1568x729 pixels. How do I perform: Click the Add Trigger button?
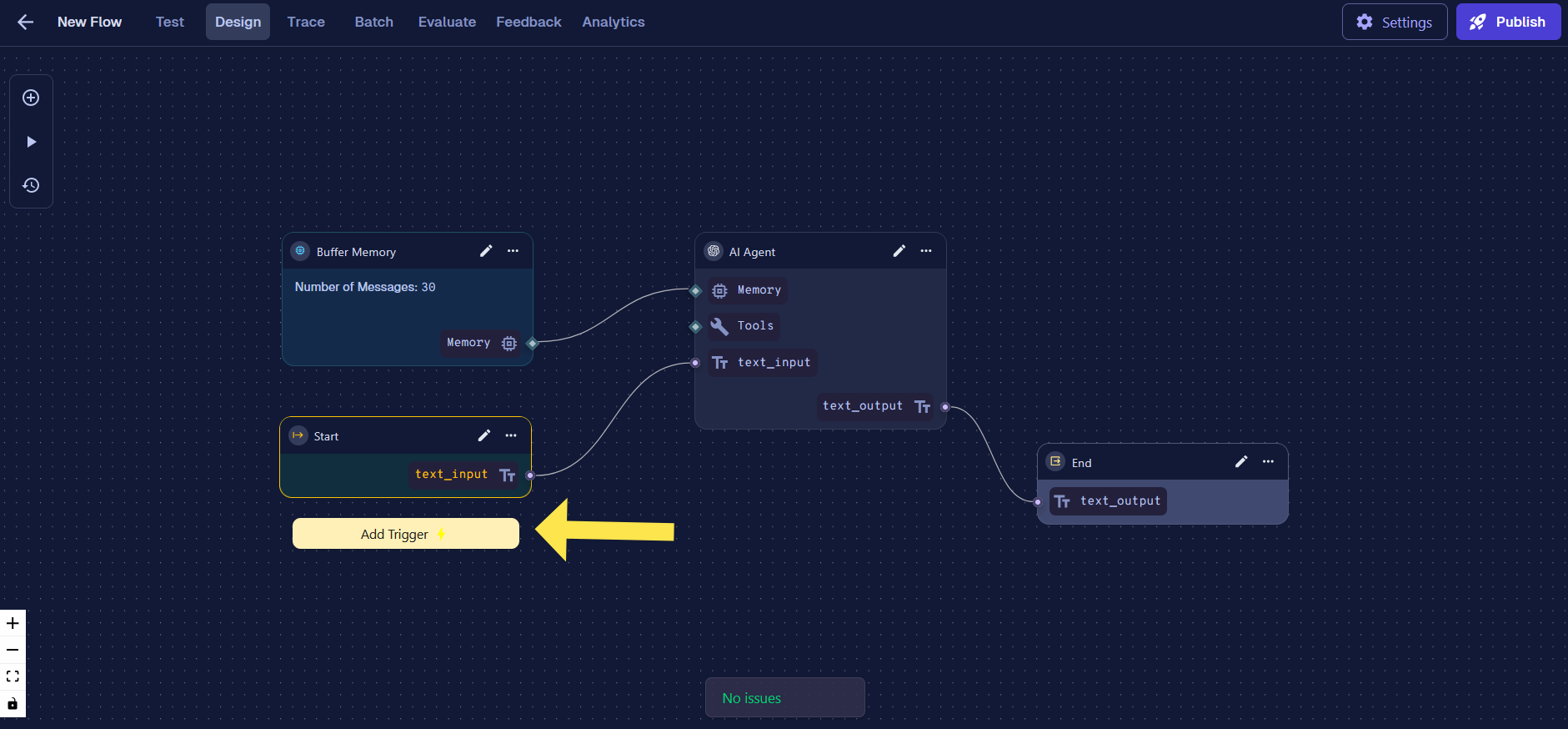coord(405,534)
